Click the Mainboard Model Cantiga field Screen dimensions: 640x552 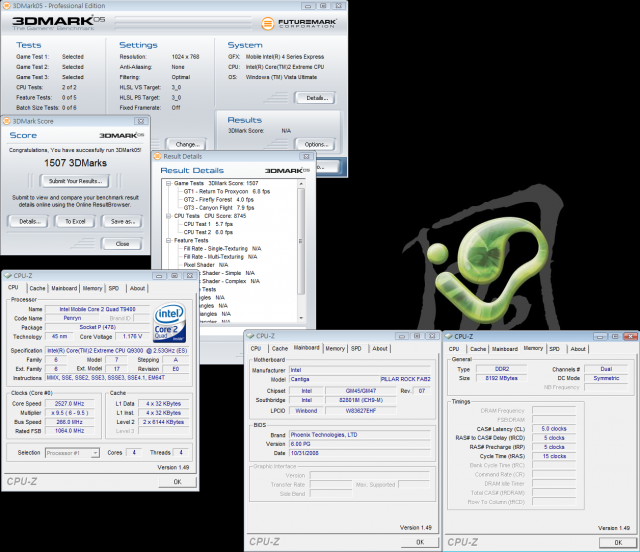coord(334,379)
